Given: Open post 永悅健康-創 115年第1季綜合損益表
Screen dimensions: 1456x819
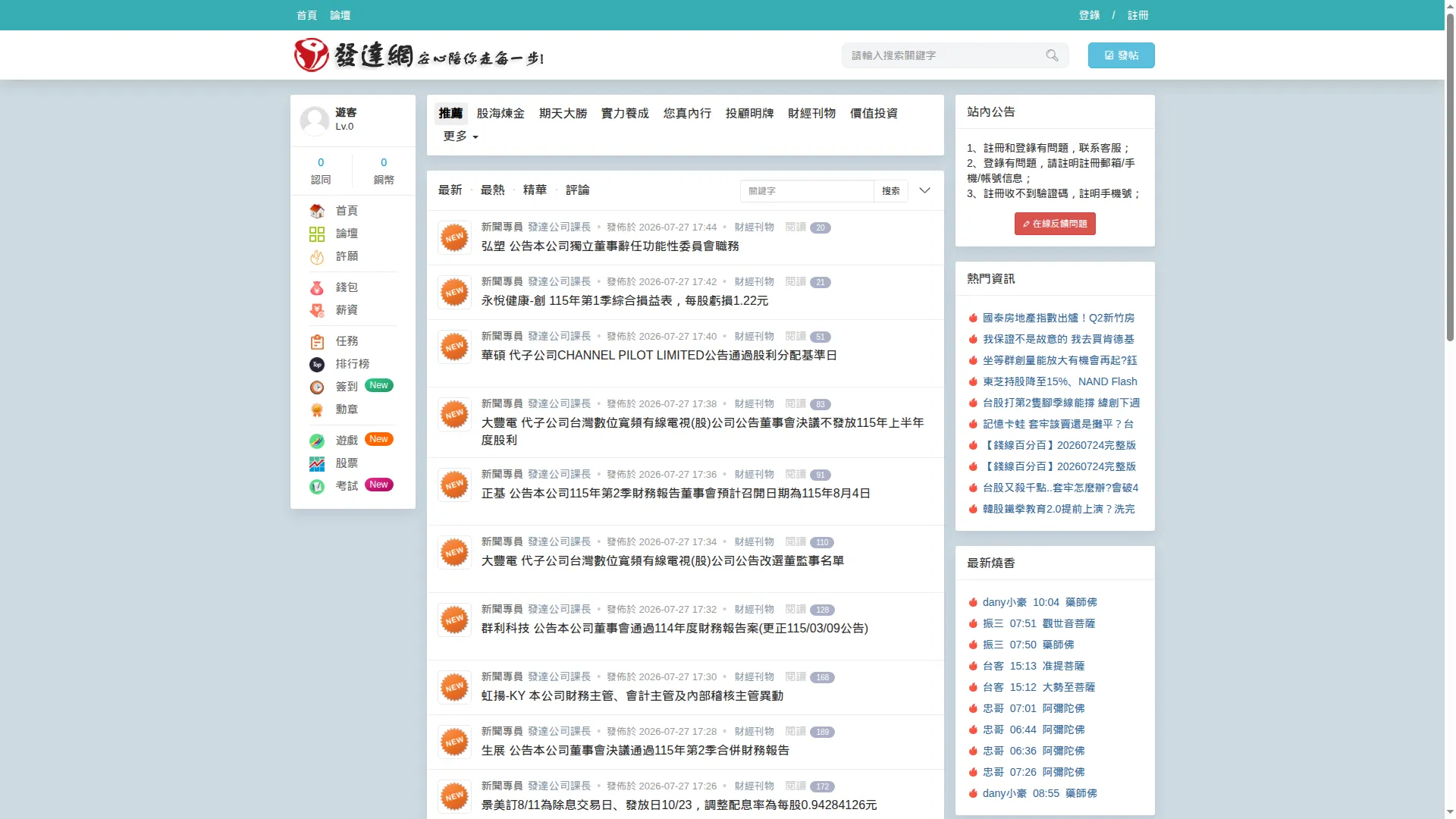Looking at the screenshot, I should 624,301.
